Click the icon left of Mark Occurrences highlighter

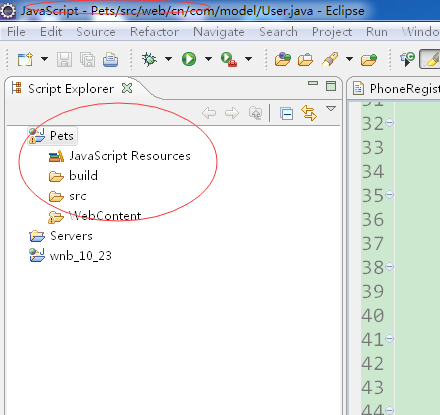click(x=407, y=59)
